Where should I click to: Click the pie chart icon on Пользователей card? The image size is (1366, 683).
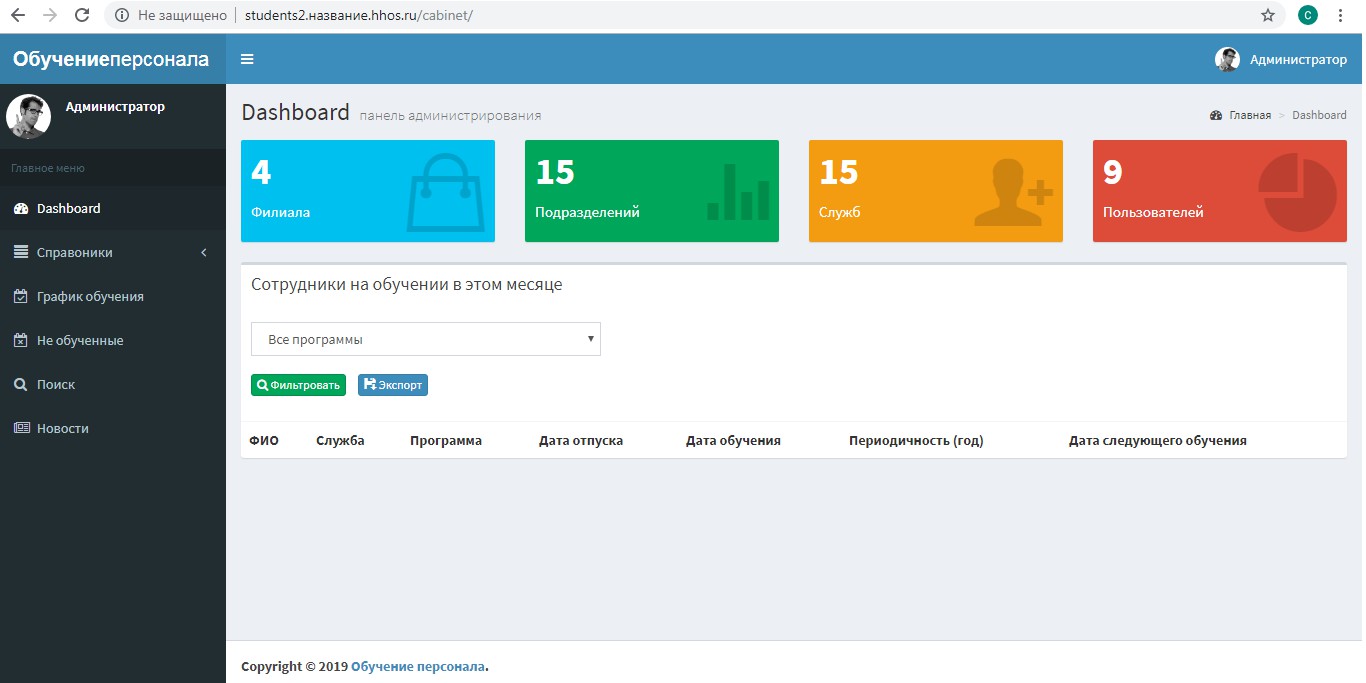[x=1298, y=192]
